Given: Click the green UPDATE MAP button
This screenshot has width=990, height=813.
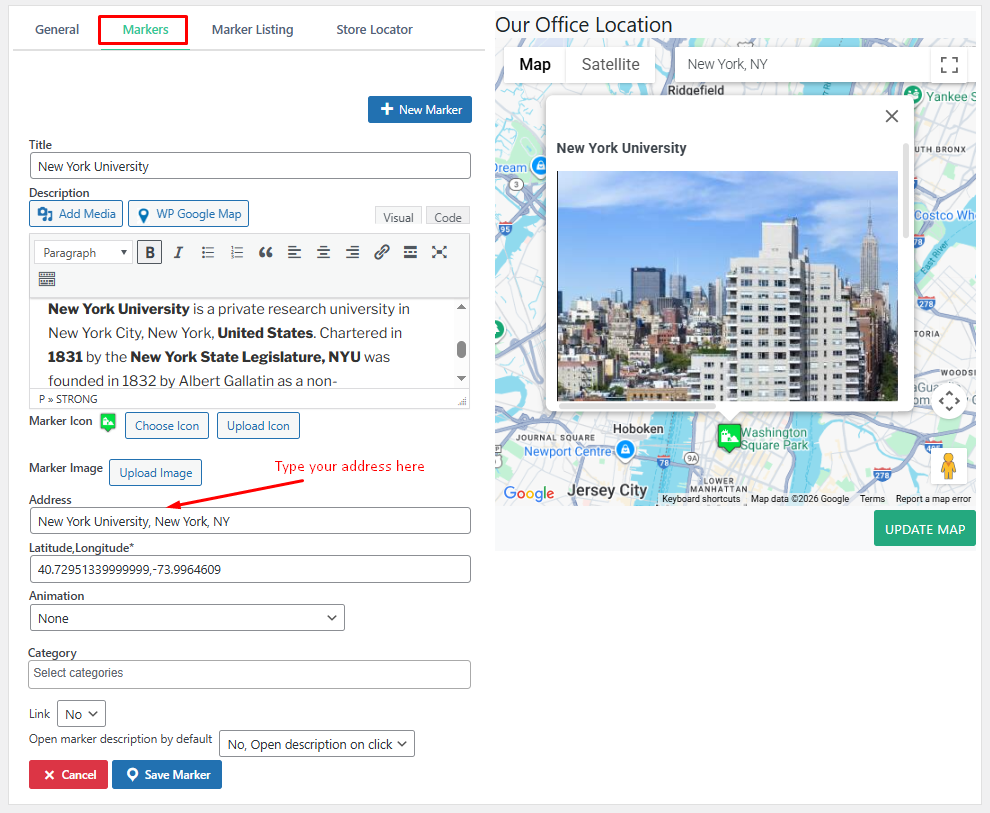Looking at the screenshot, I should tap(924, 529).
